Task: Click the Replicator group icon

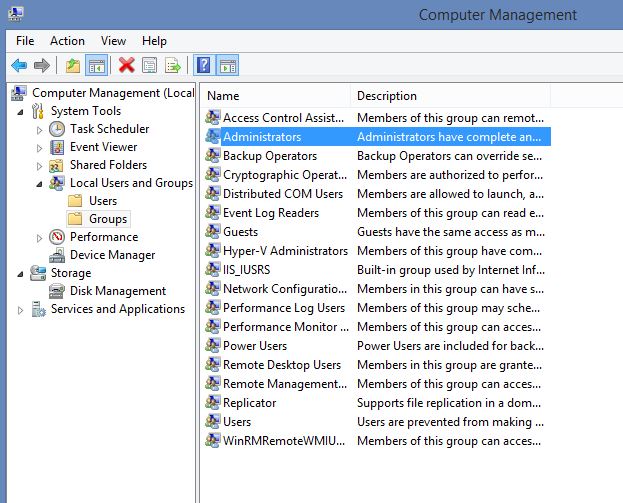Action: (x=213, y=403)
